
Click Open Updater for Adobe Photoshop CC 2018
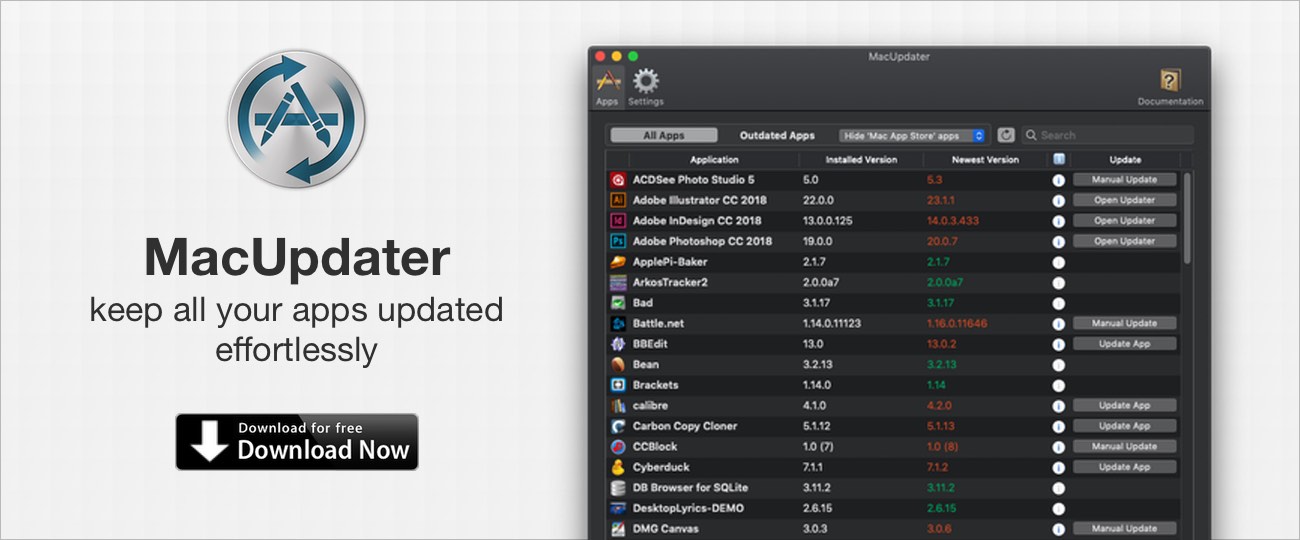click(1125, 241)
